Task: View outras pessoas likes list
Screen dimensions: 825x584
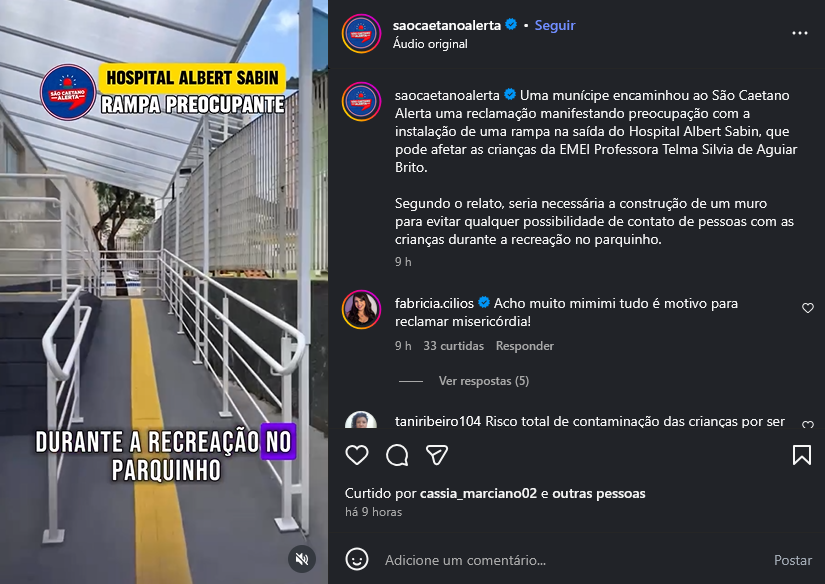Action: tap(599, 494)
